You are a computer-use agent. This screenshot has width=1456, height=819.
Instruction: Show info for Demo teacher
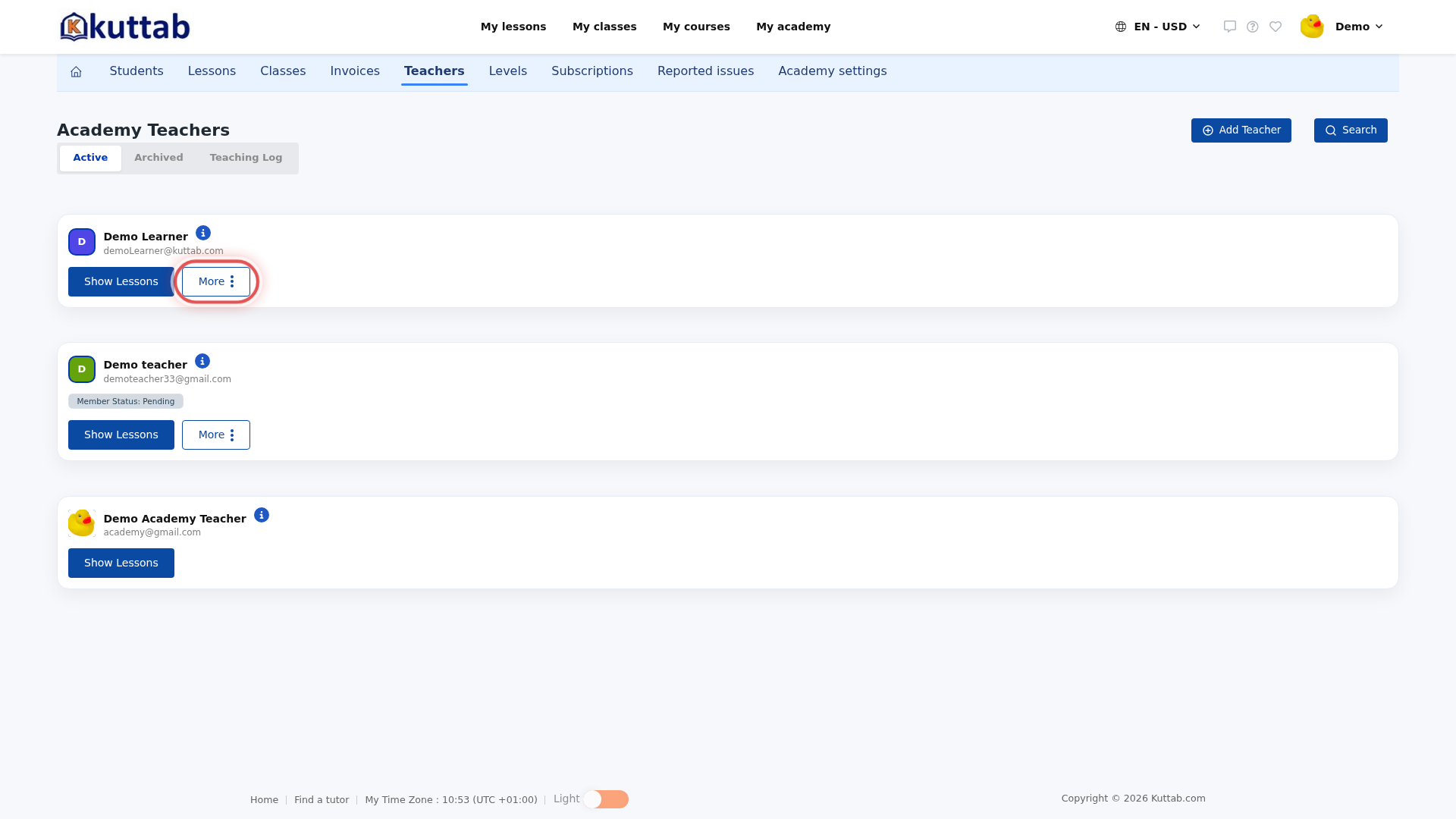[202, 361]
